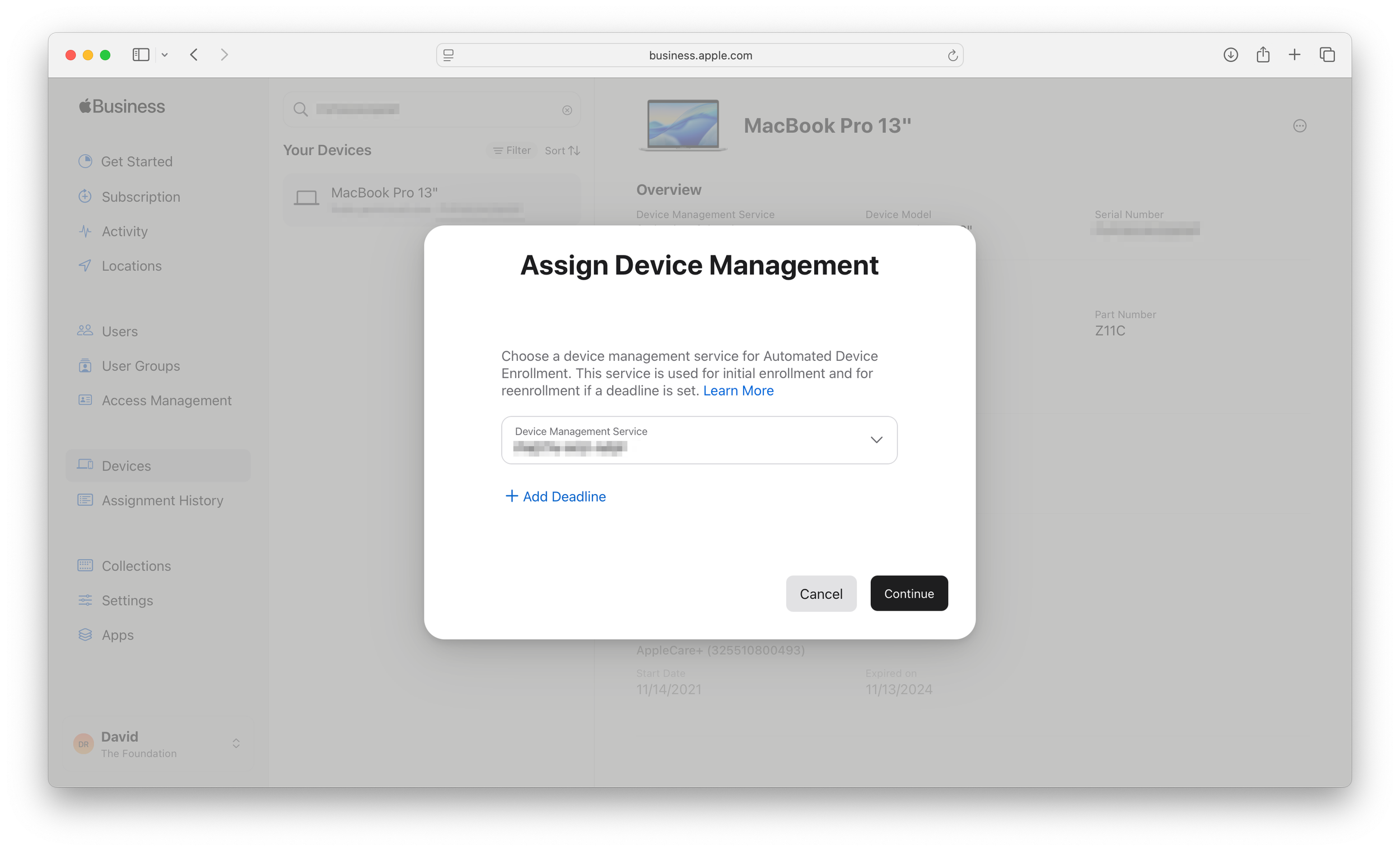The image size is (1400, 851).
Task: Click Add Deadline link
Action: (555, 496)
